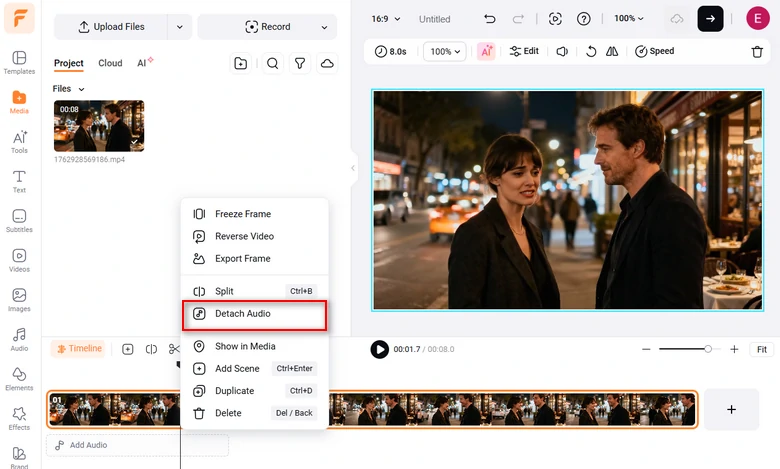Delete the clip using trash icon
Viewport: 780px width, 469px height.
[x=757, y=52]
